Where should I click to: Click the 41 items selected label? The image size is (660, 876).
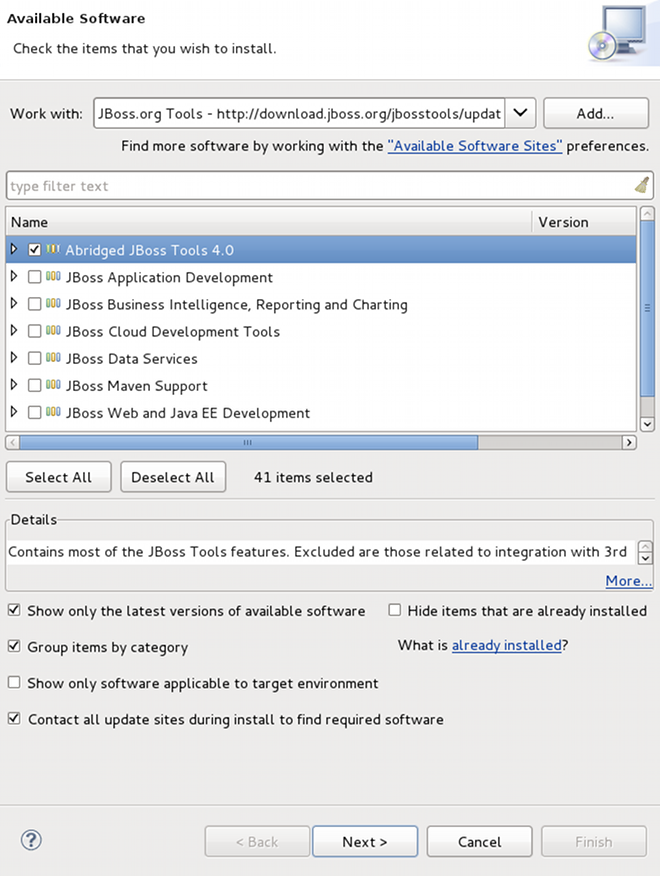tap(313, 477)
